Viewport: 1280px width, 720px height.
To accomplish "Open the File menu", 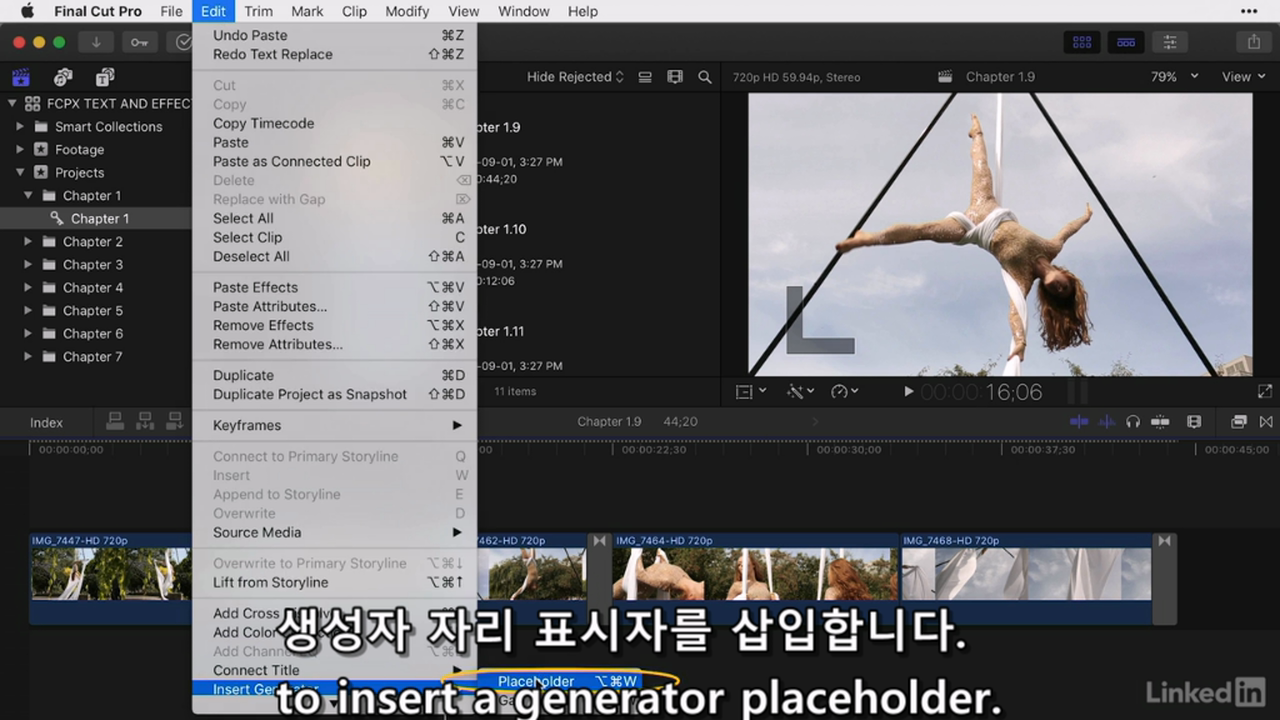I will tap(171, 12).
